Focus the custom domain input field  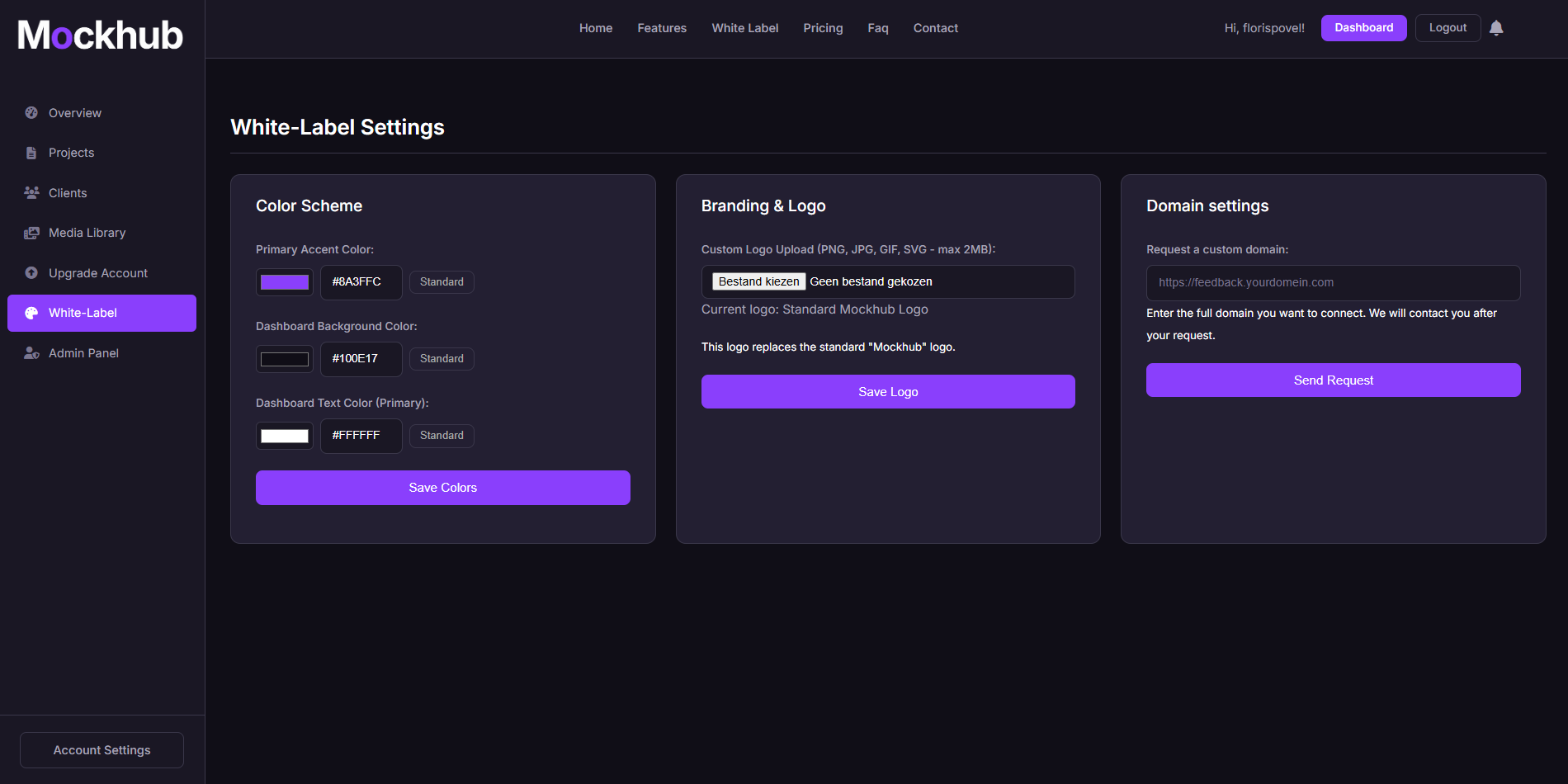1333,283
